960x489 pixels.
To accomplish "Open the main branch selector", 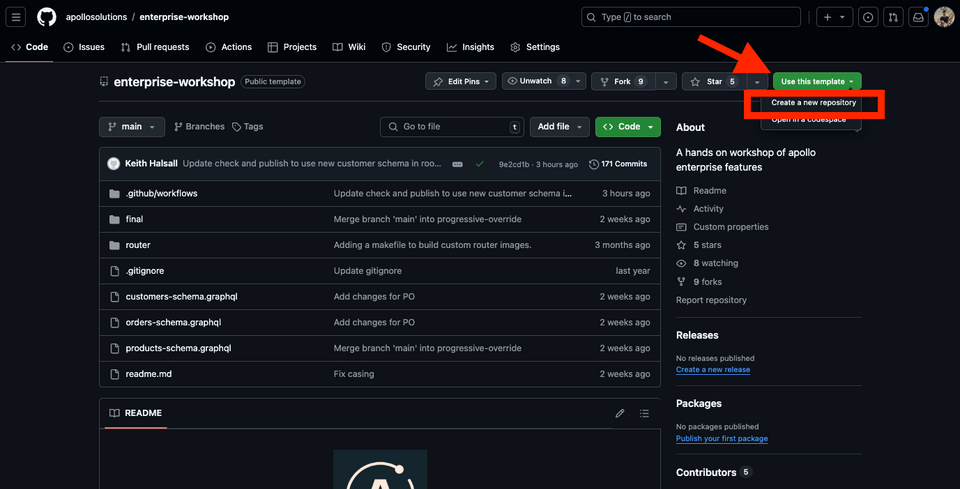I will click(x=132, y=127).
